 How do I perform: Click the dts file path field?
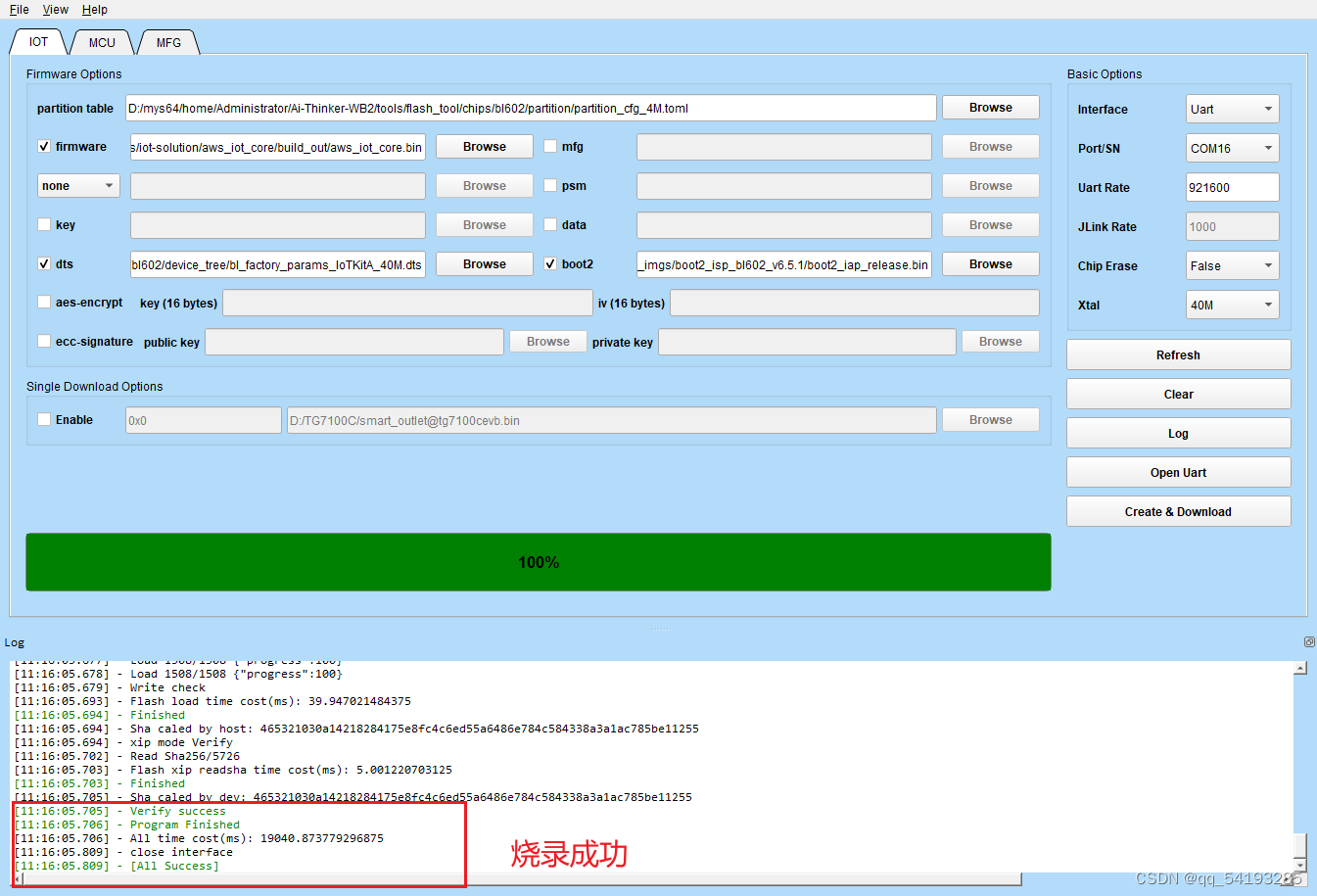click(278, 264)
